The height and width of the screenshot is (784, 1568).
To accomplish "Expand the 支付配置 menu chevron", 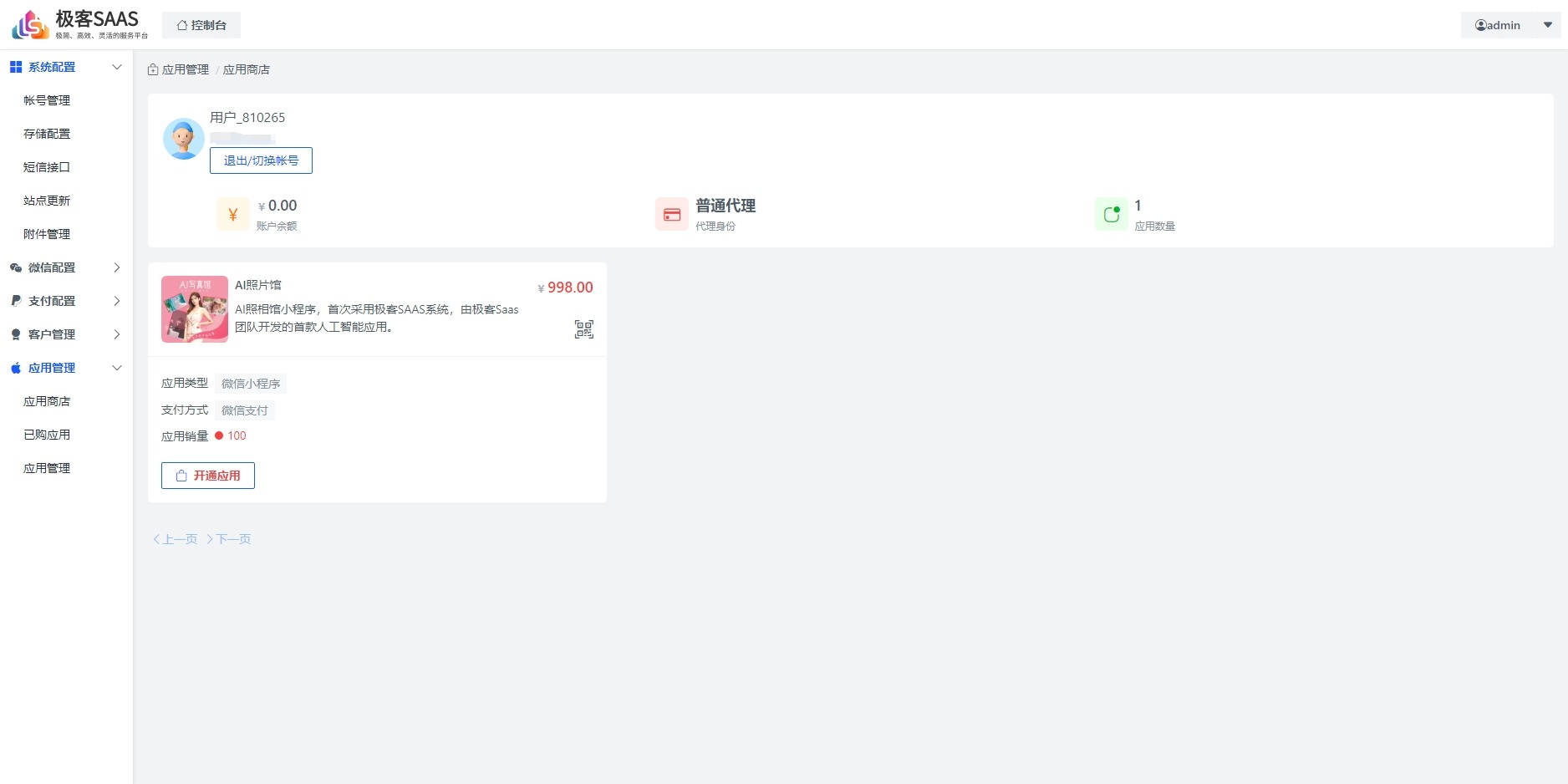I will tap(117, 301).
